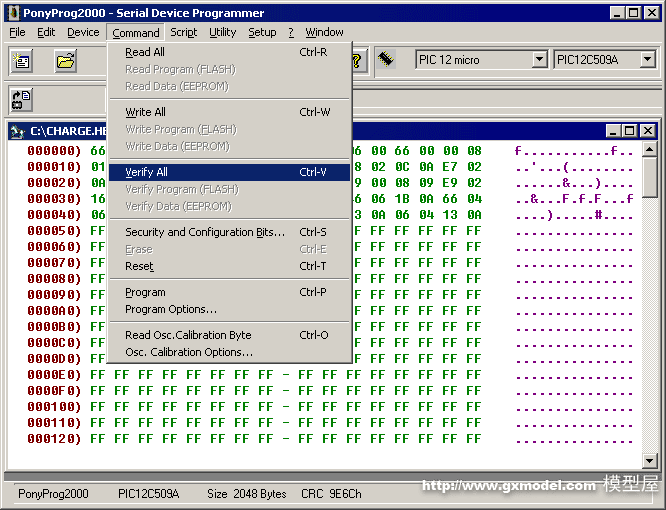Select Reset command

[x=140, y=266]
